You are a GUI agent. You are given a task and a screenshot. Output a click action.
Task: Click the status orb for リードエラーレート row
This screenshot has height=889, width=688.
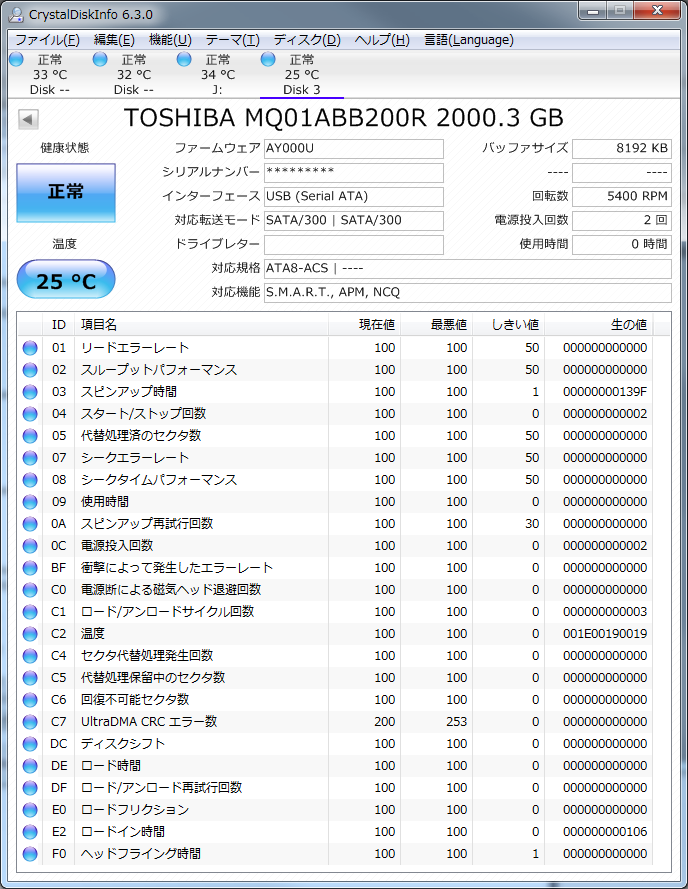pos(30,348)
